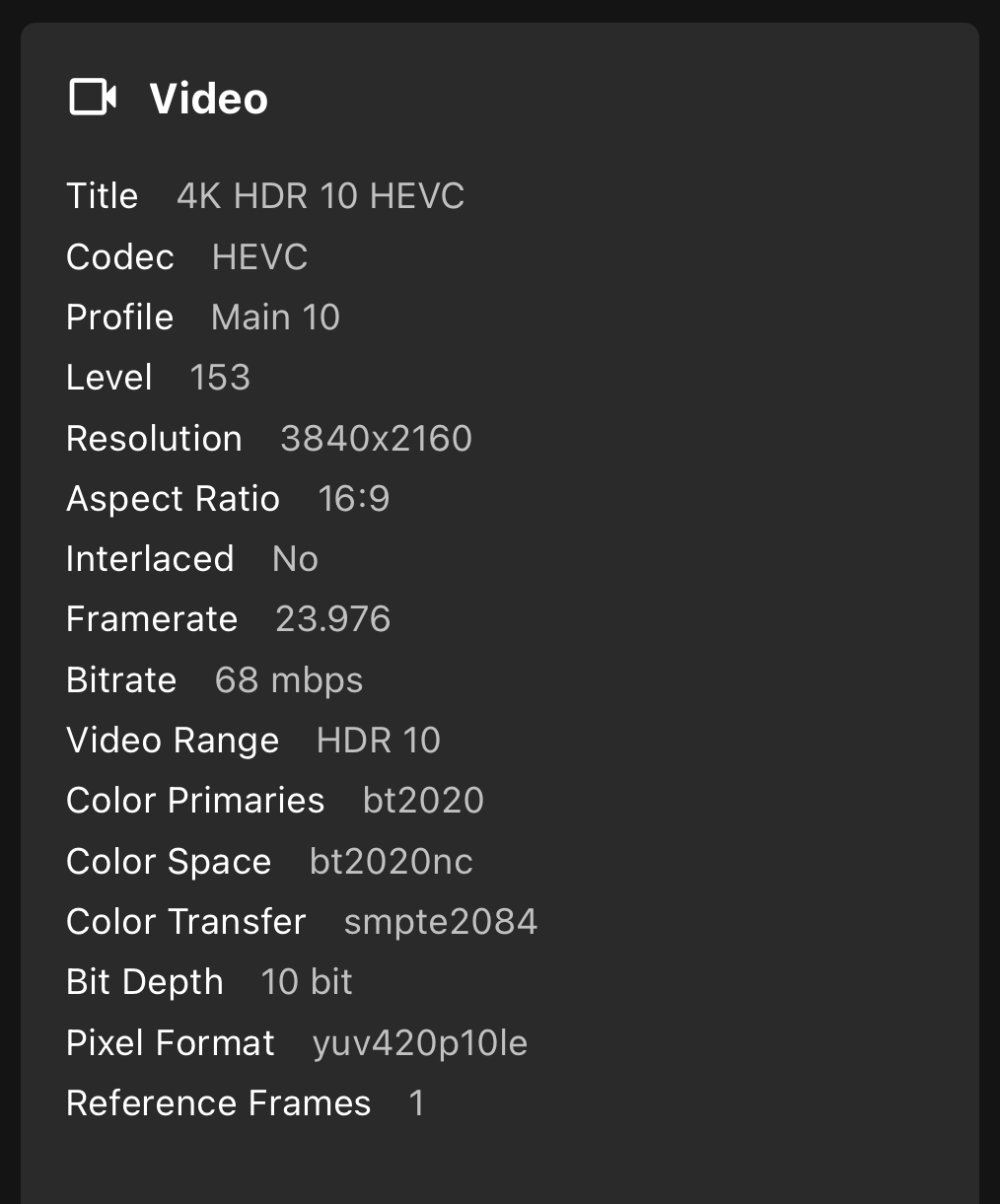Select the Bit Depth value "10 bit"
The height and width of the screenshot is (1204, 1000).
[307, 982]
